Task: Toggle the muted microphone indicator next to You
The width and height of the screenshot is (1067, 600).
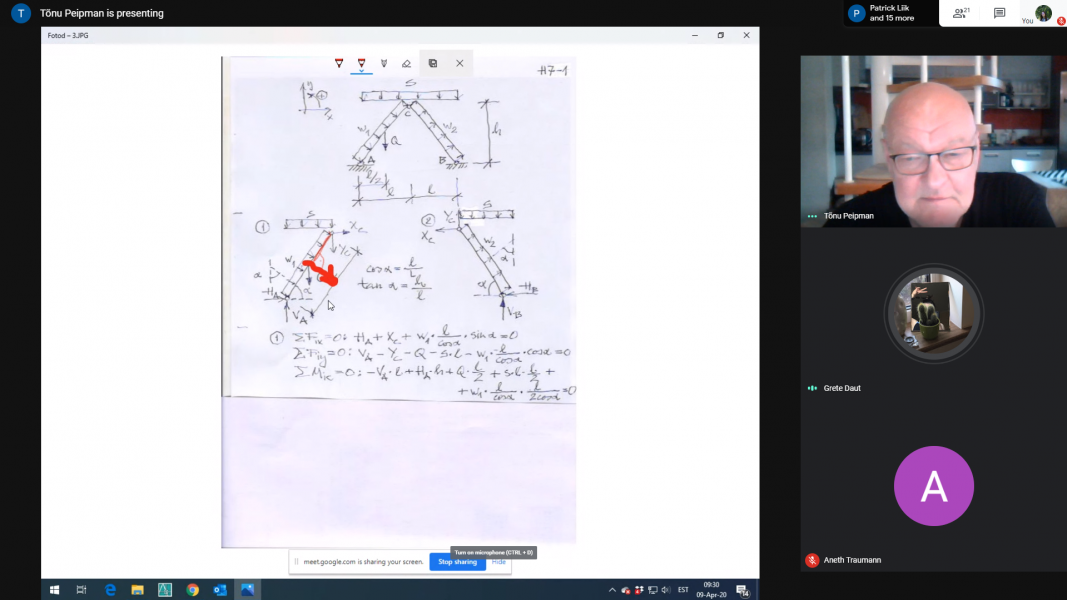Action: (1061, 20)
